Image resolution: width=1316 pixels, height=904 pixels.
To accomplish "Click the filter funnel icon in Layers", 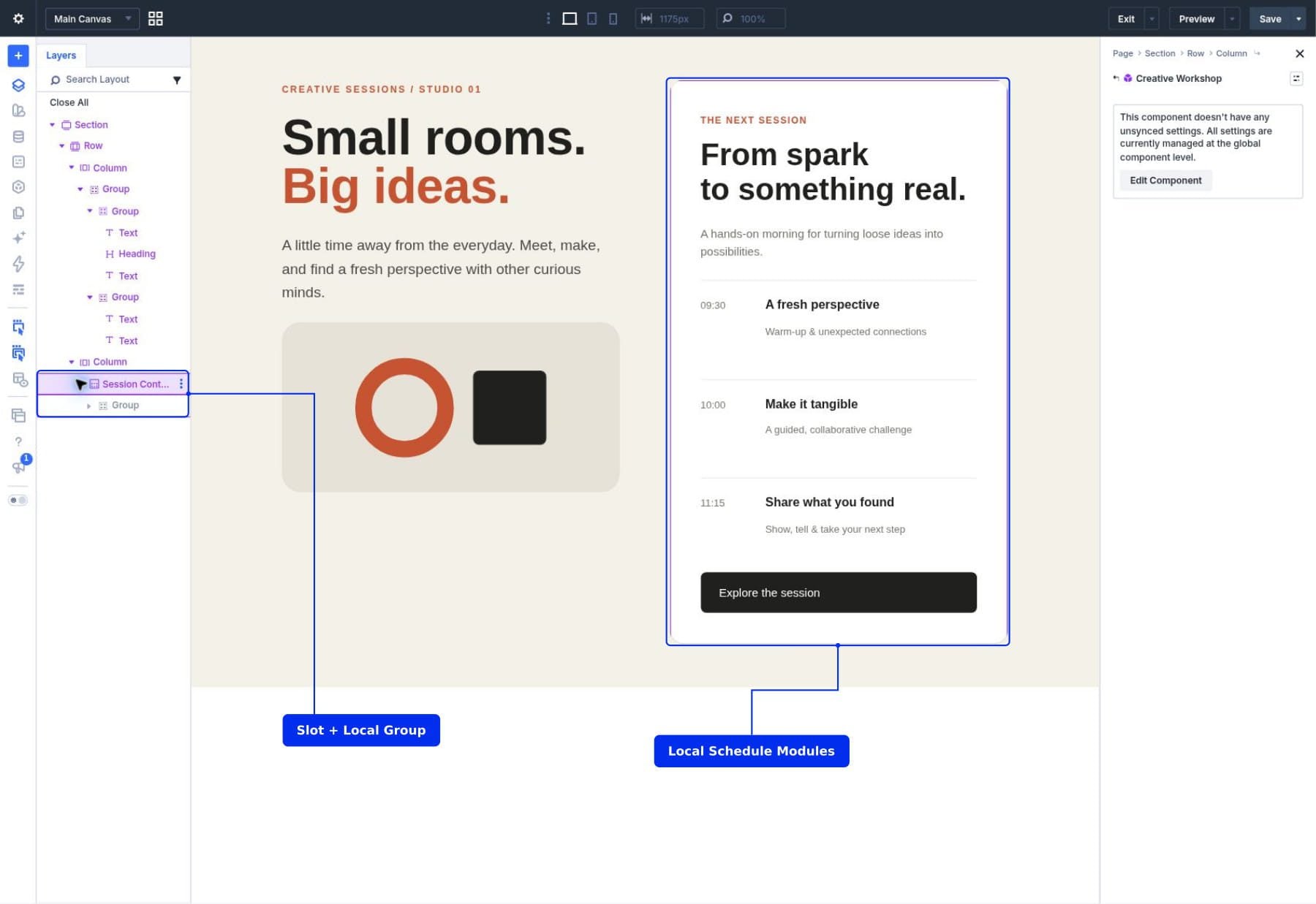I will point(177,80).
